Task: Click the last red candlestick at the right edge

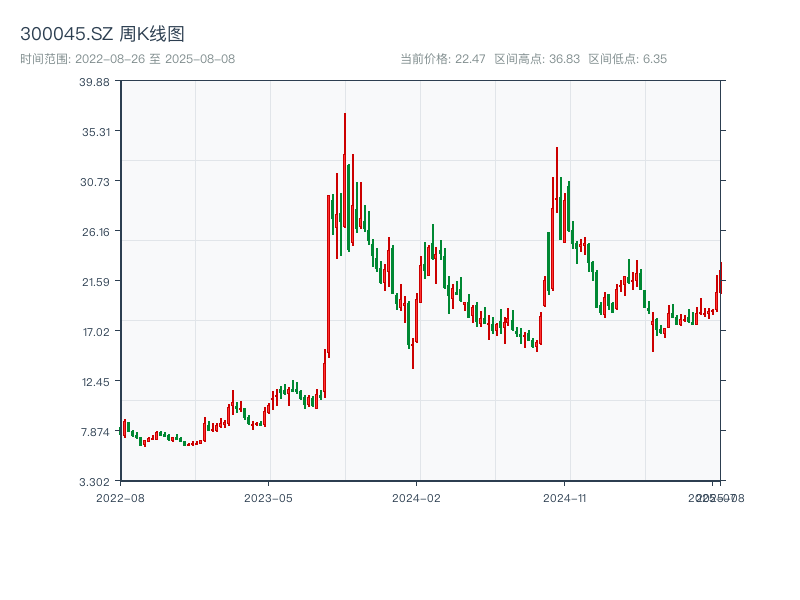Action: point(721,278)
